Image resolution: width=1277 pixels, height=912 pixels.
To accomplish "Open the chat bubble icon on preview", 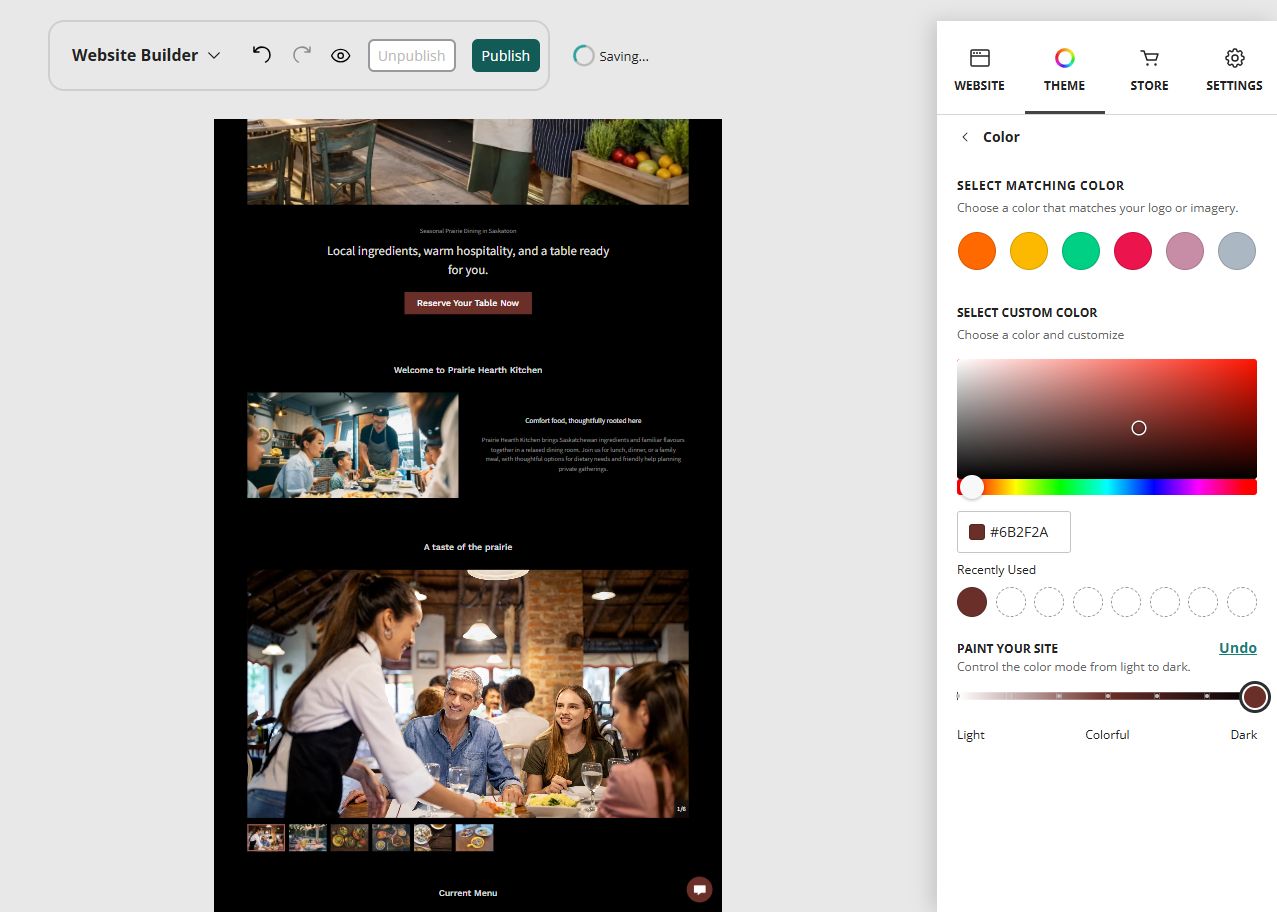I will click(700, 889).
